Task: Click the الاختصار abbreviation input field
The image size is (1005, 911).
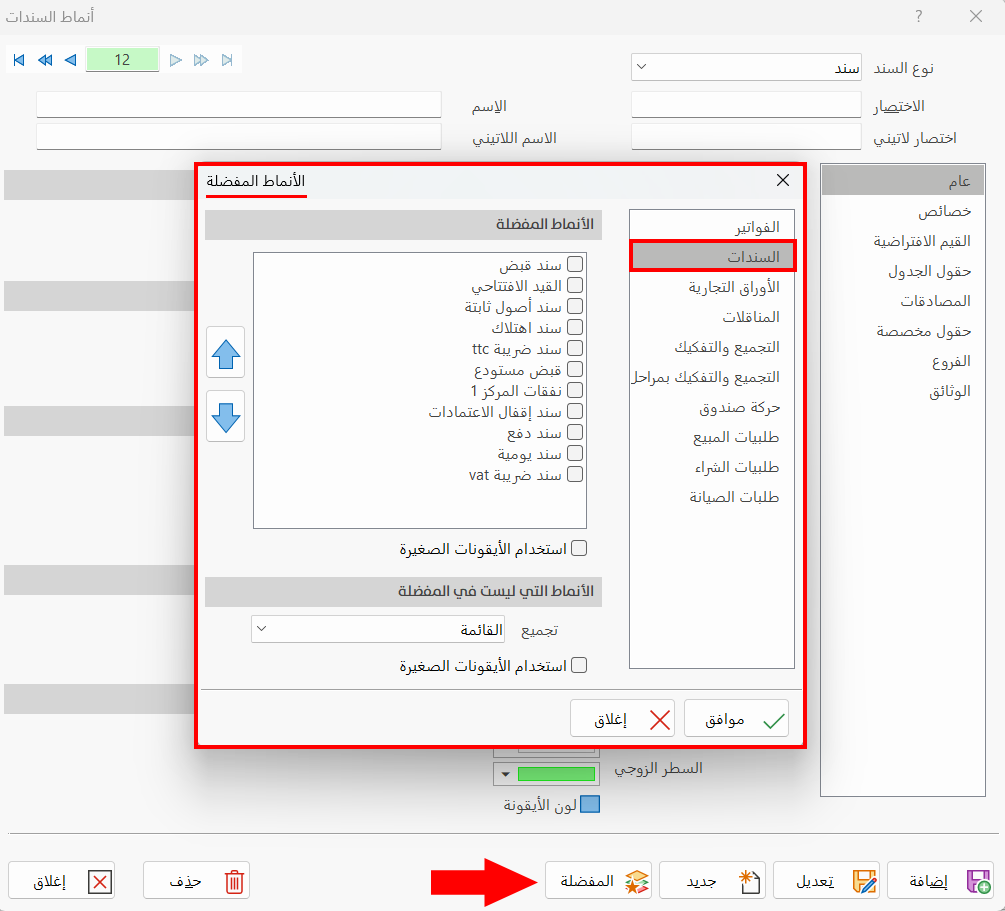Action: coord(746,104)
